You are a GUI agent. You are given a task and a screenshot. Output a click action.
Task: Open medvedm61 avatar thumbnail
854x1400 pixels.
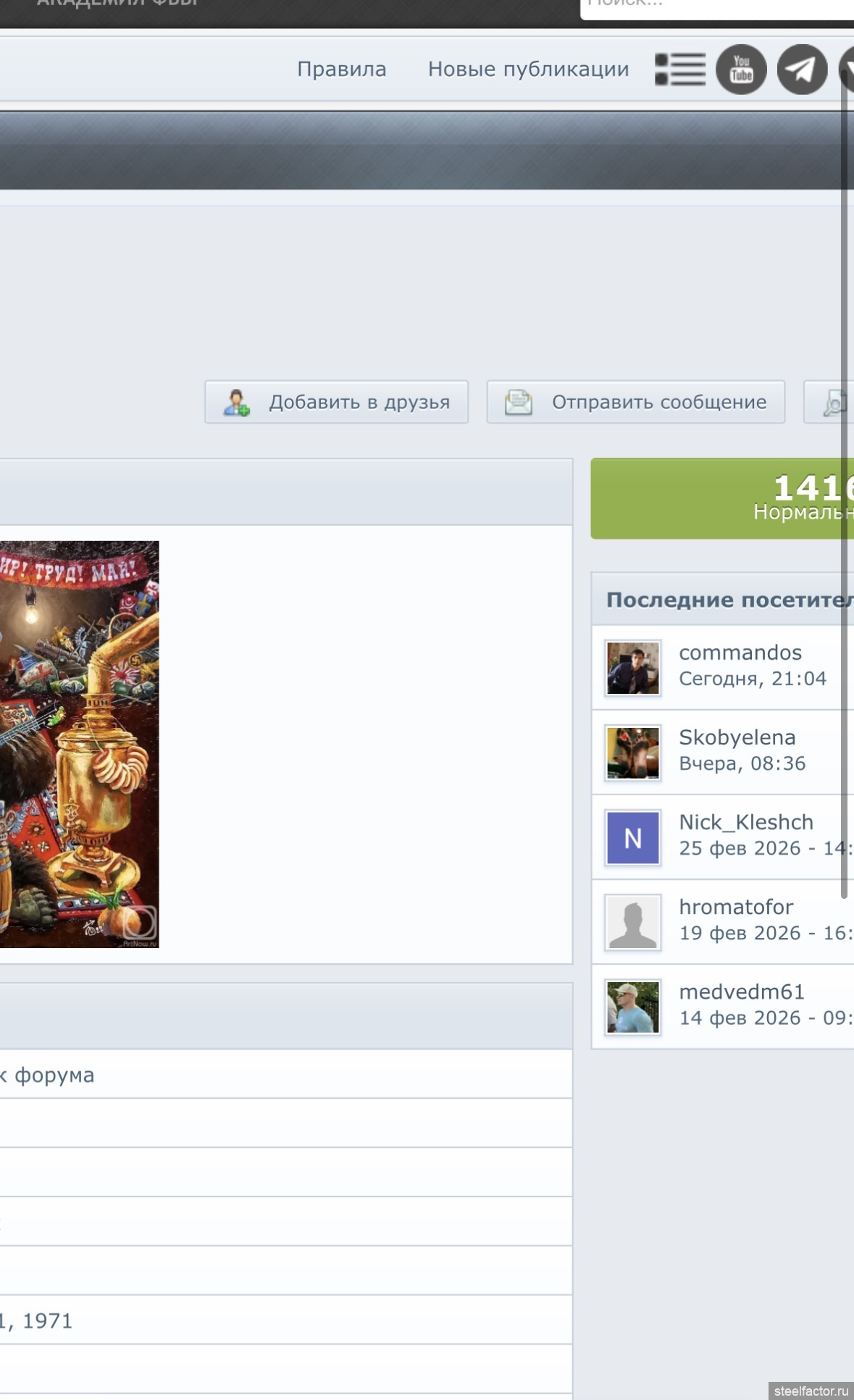(x=633, y=1007)
